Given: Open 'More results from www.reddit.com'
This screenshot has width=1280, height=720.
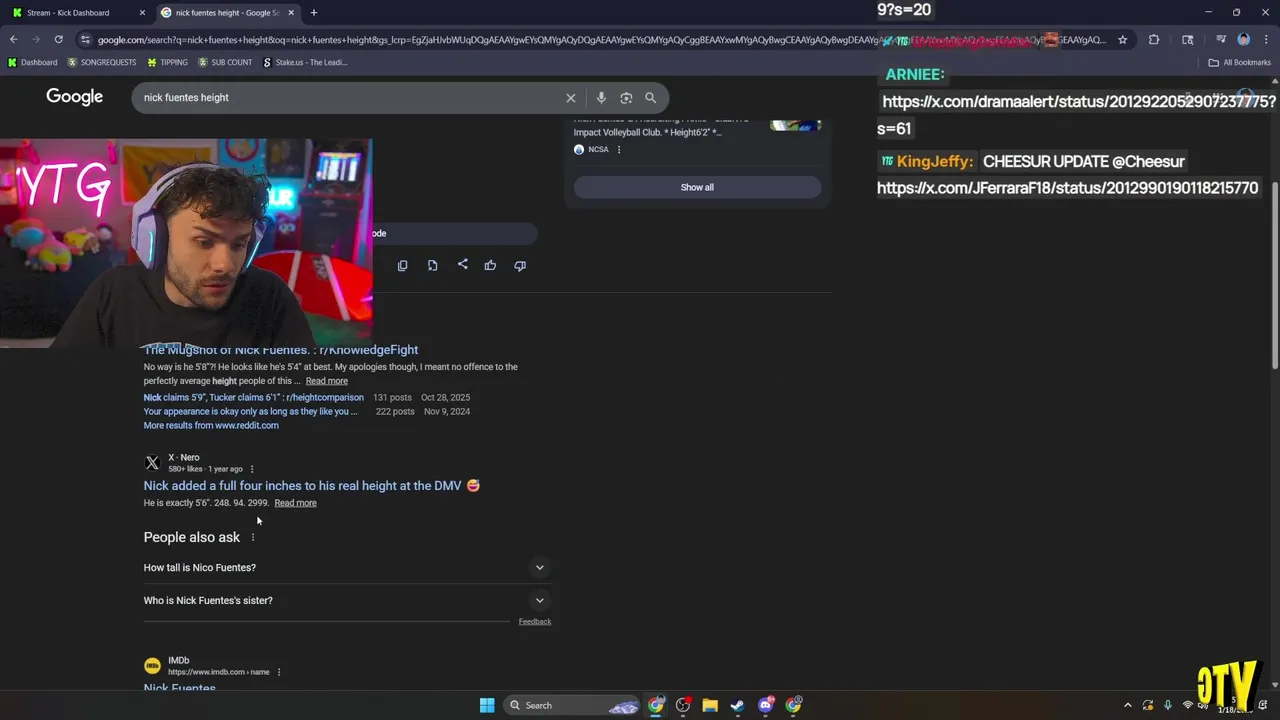Looking at the screenshot, I should coord(211,425).
